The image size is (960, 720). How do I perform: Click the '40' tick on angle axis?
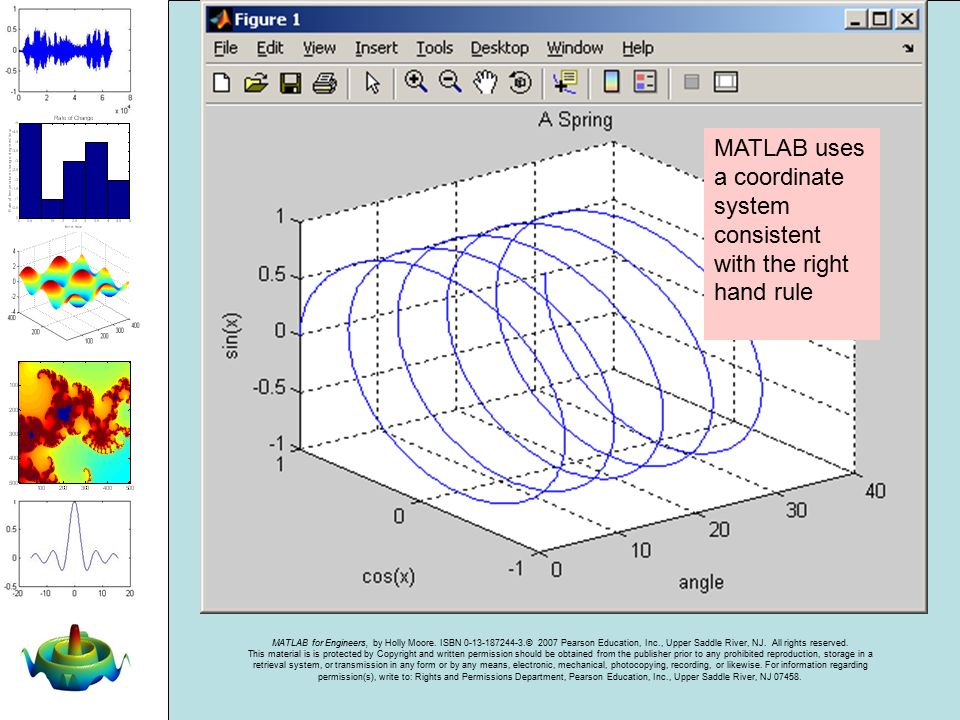(x=876, y=490)
